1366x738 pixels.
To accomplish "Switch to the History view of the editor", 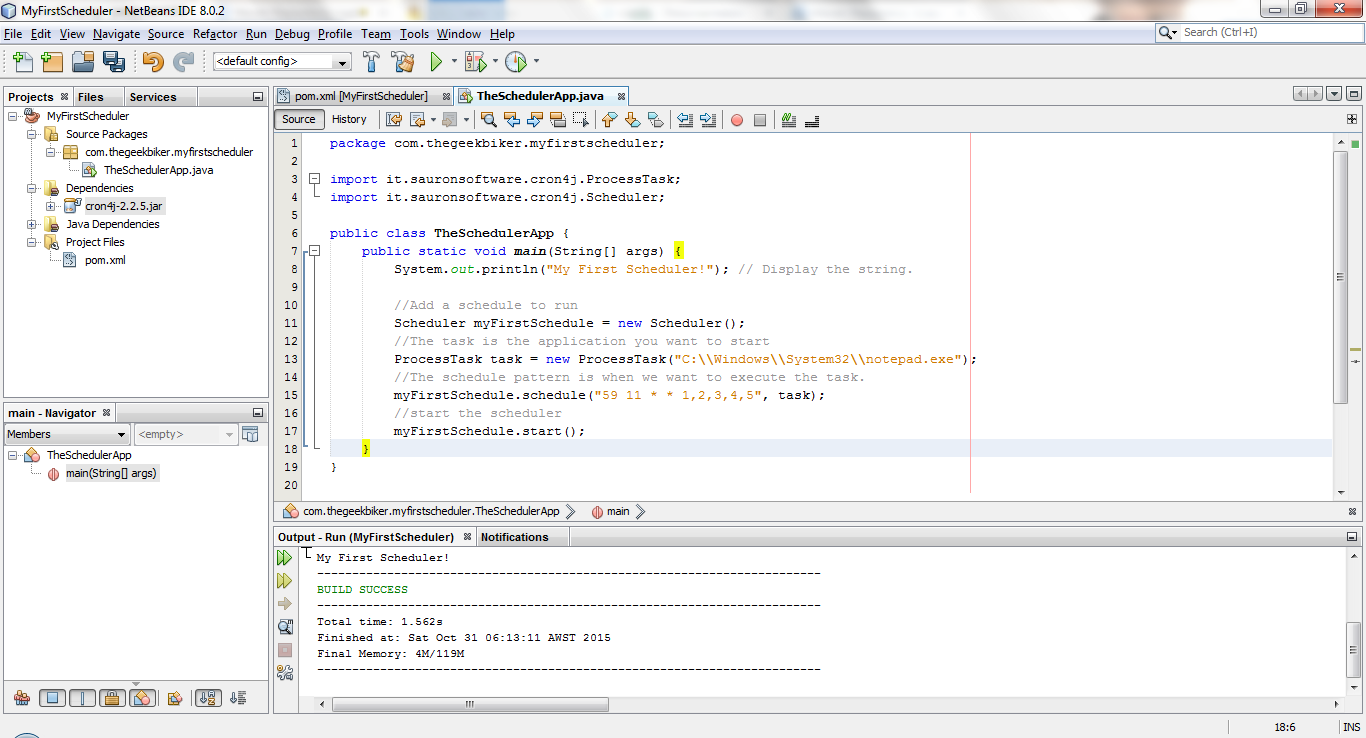I will 349,119.
